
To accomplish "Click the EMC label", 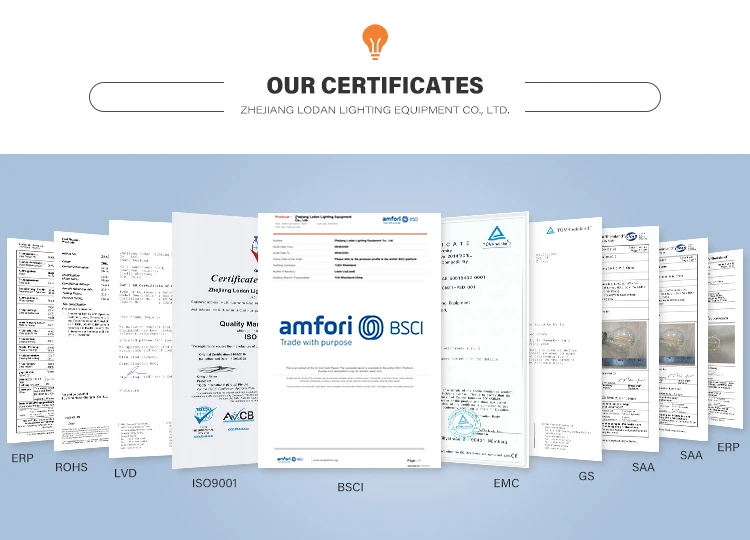I will pyautogui.click(x=506, y=484).
